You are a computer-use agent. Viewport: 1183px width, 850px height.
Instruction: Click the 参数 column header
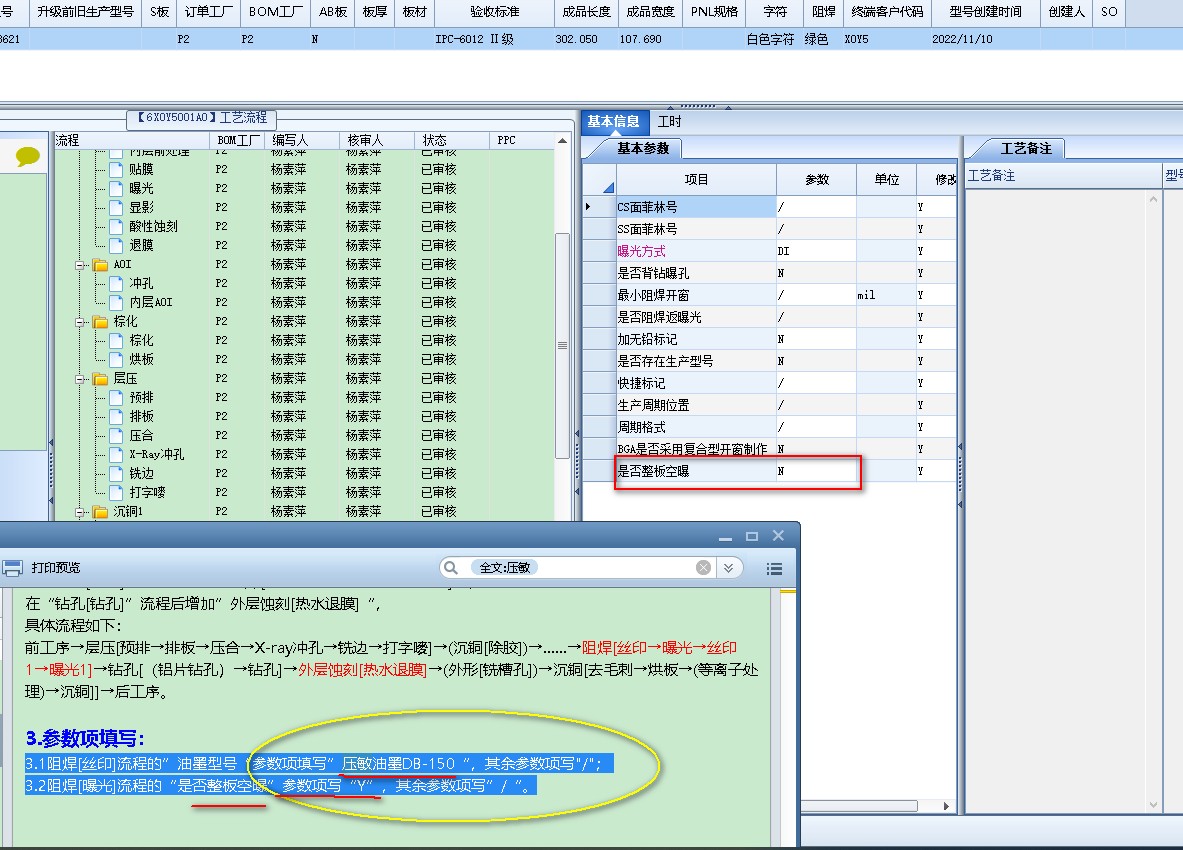coord(817,180)
